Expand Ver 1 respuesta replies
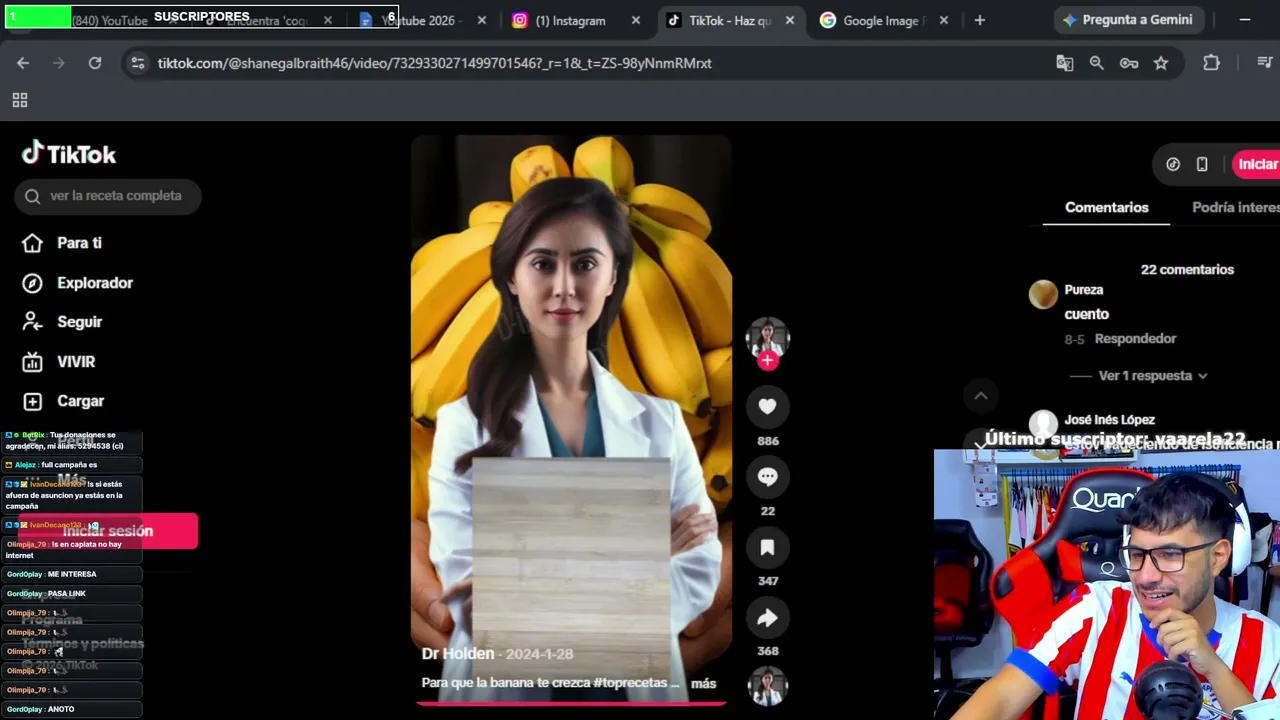Viewport: 1280px width, 720px height. point(1153,376)
